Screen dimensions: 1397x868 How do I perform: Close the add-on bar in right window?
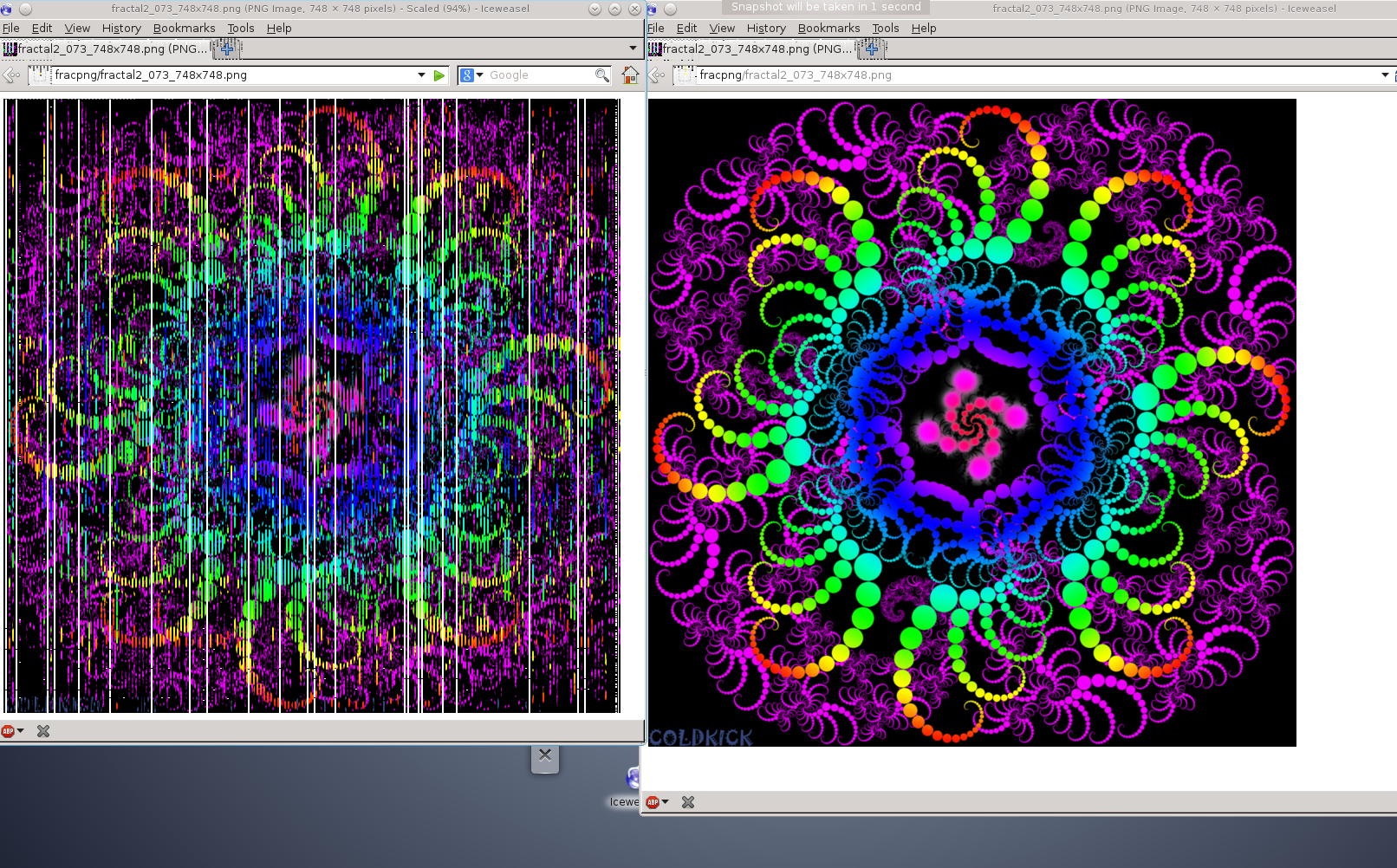[688, 802]
